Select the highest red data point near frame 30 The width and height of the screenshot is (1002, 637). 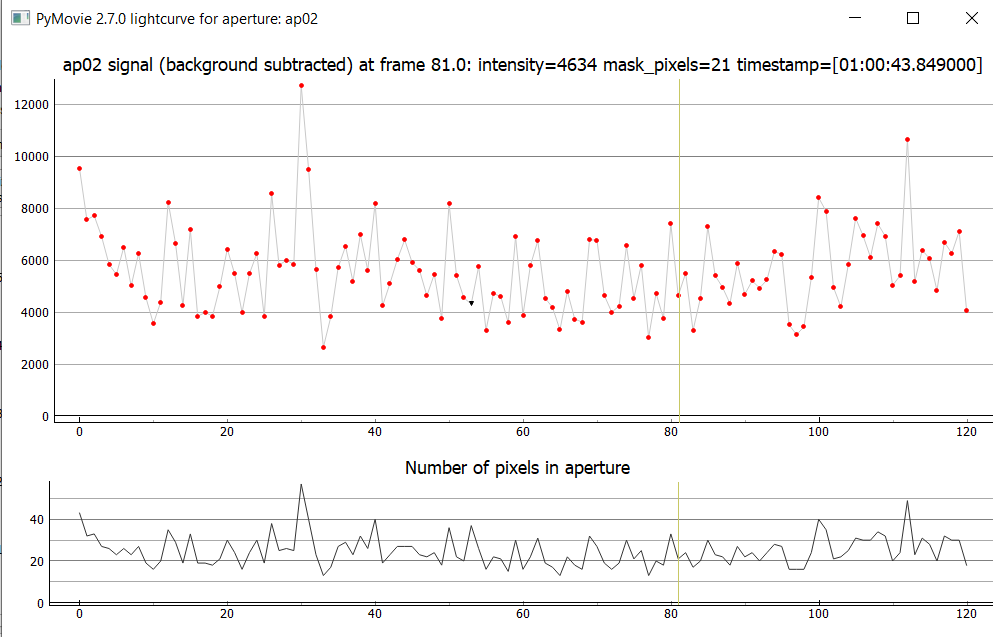tap(301, 86)
